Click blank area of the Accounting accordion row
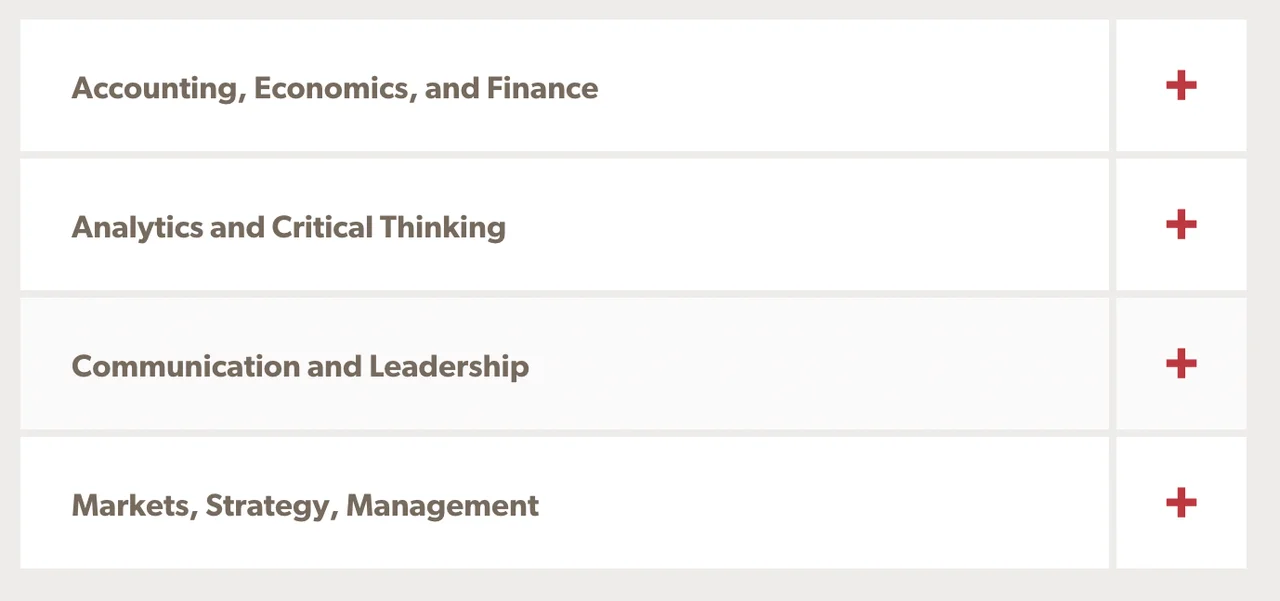The image size is (1280, 601). pyautogui.click(x=850, y=86)
